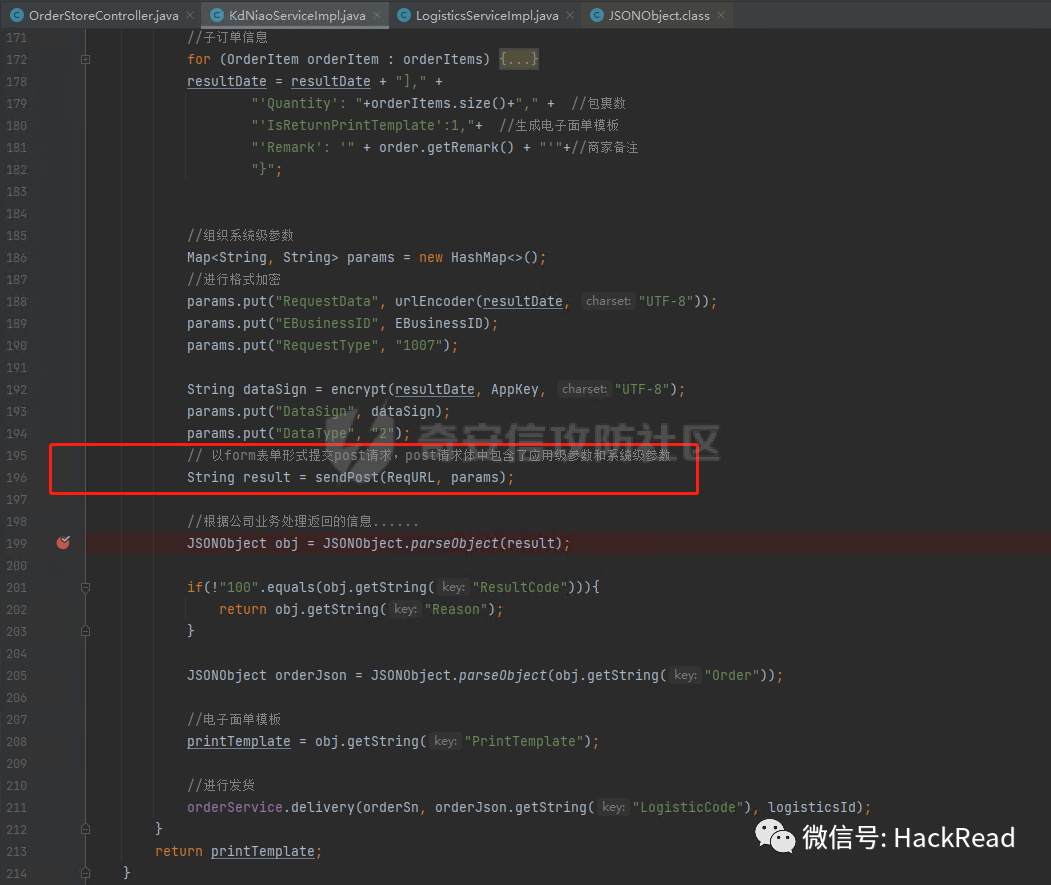Click orderItems.size() on line 179
1051x885 pixels.
pos(442,103)
